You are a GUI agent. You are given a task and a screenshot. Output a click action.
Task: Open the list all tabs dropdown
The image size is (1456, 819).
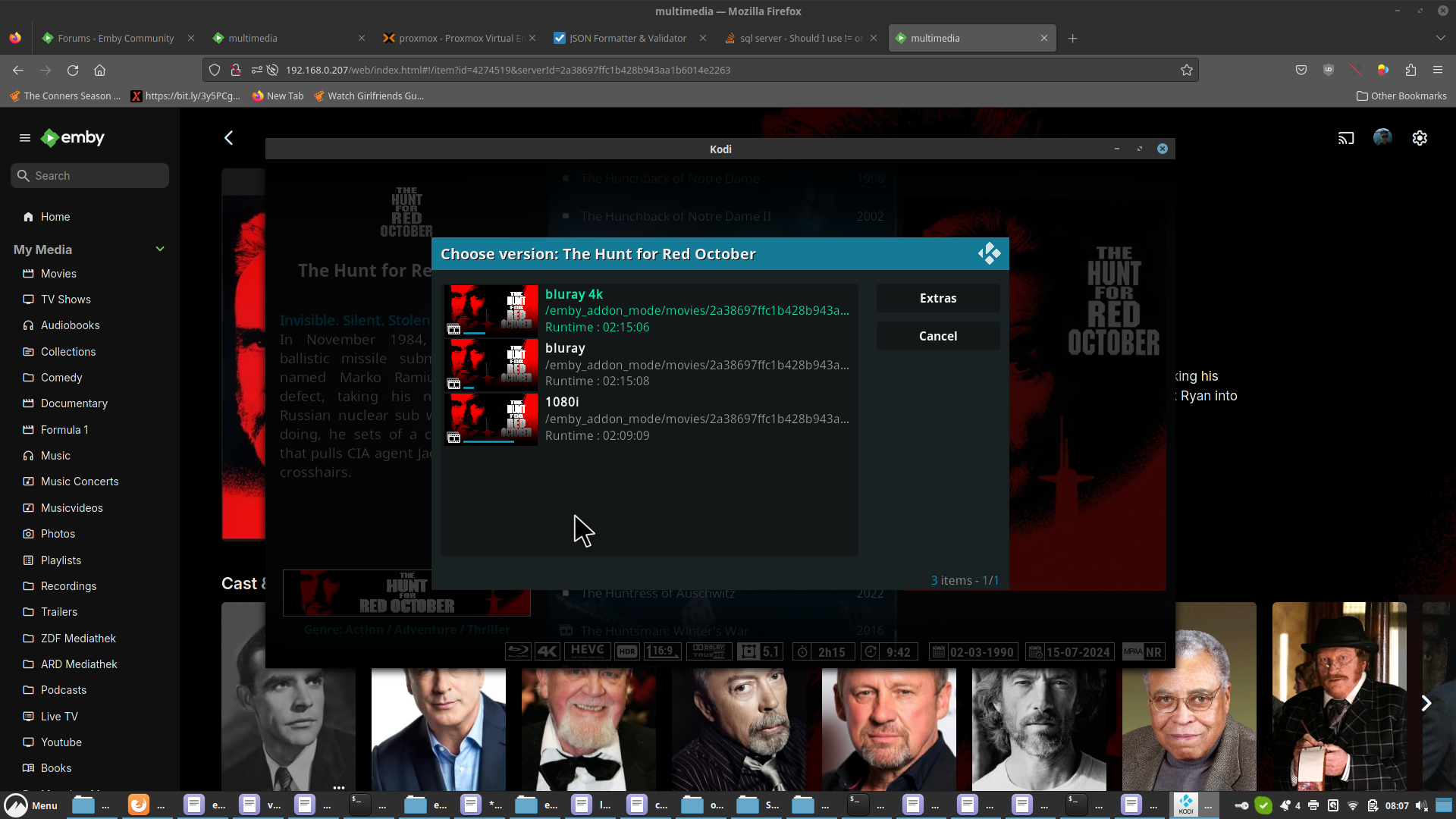coord(1440,38)
